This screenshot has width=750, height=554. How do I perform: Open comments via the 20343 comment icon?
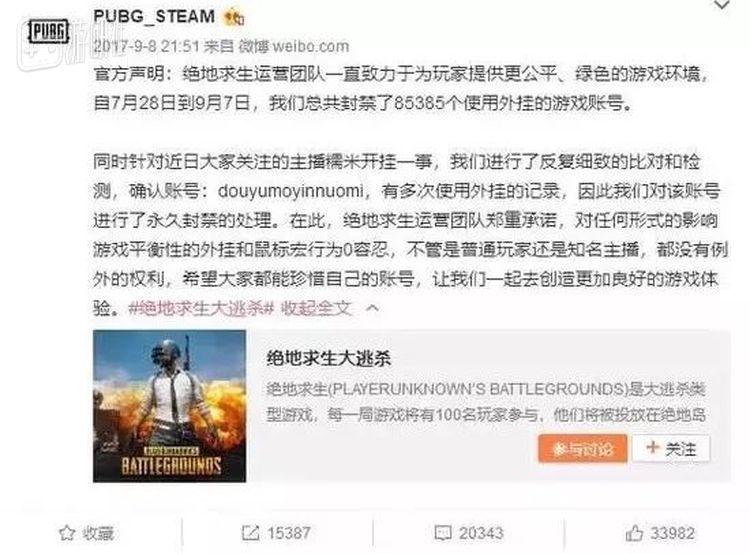point(442,533)
